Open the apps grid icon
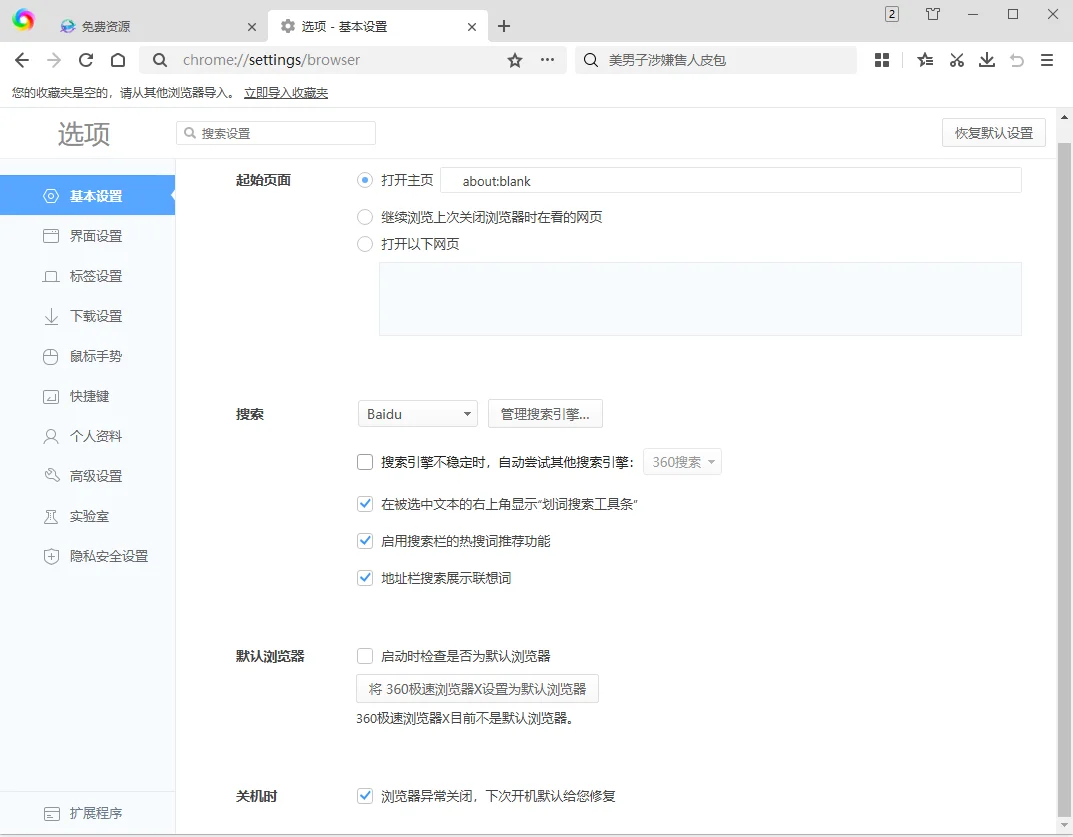1073x837 pixels. (881, 60)
